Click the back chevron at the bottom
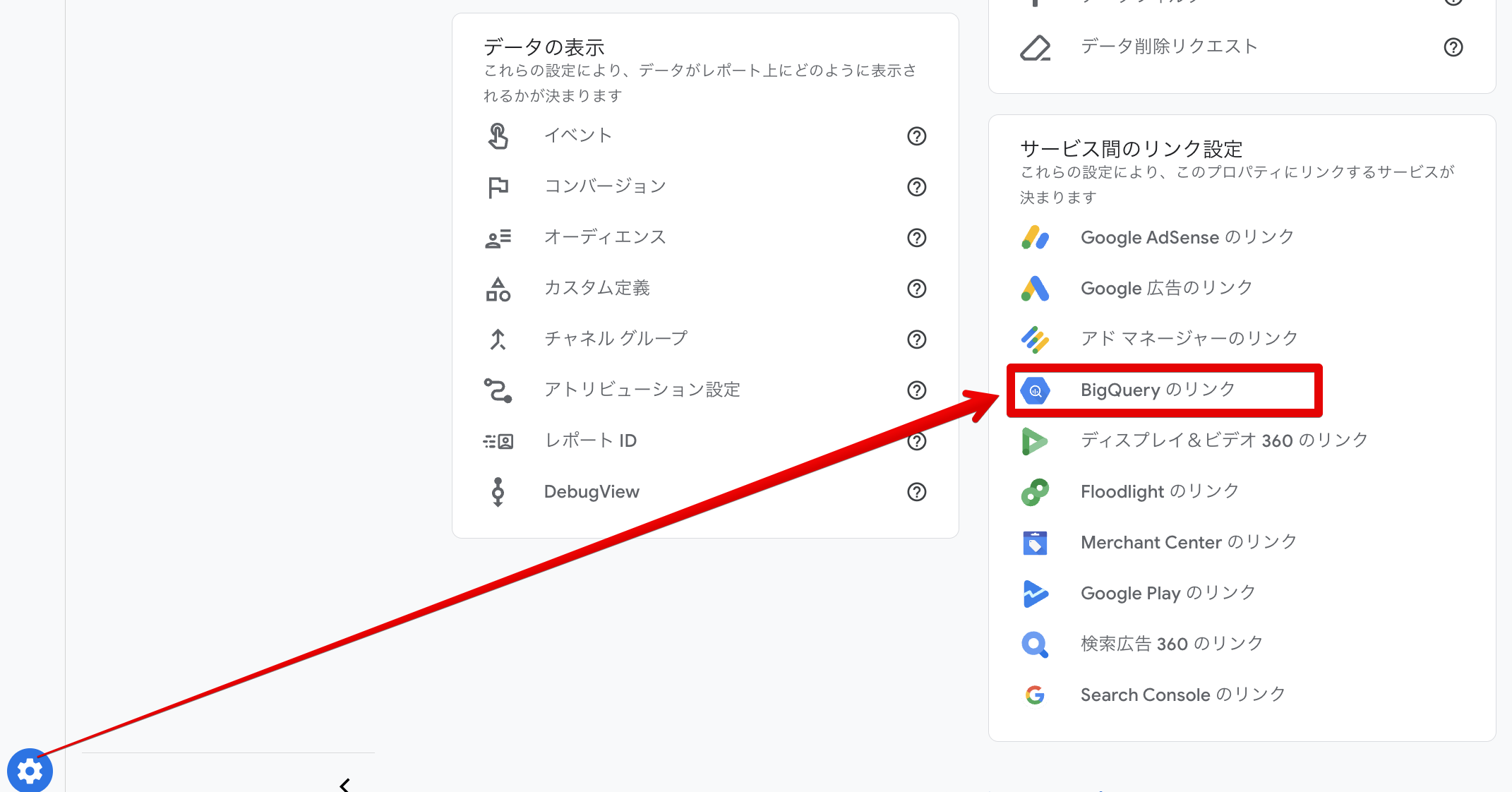Viewport: 1512px width, 792px height. [x=344, y=786]
